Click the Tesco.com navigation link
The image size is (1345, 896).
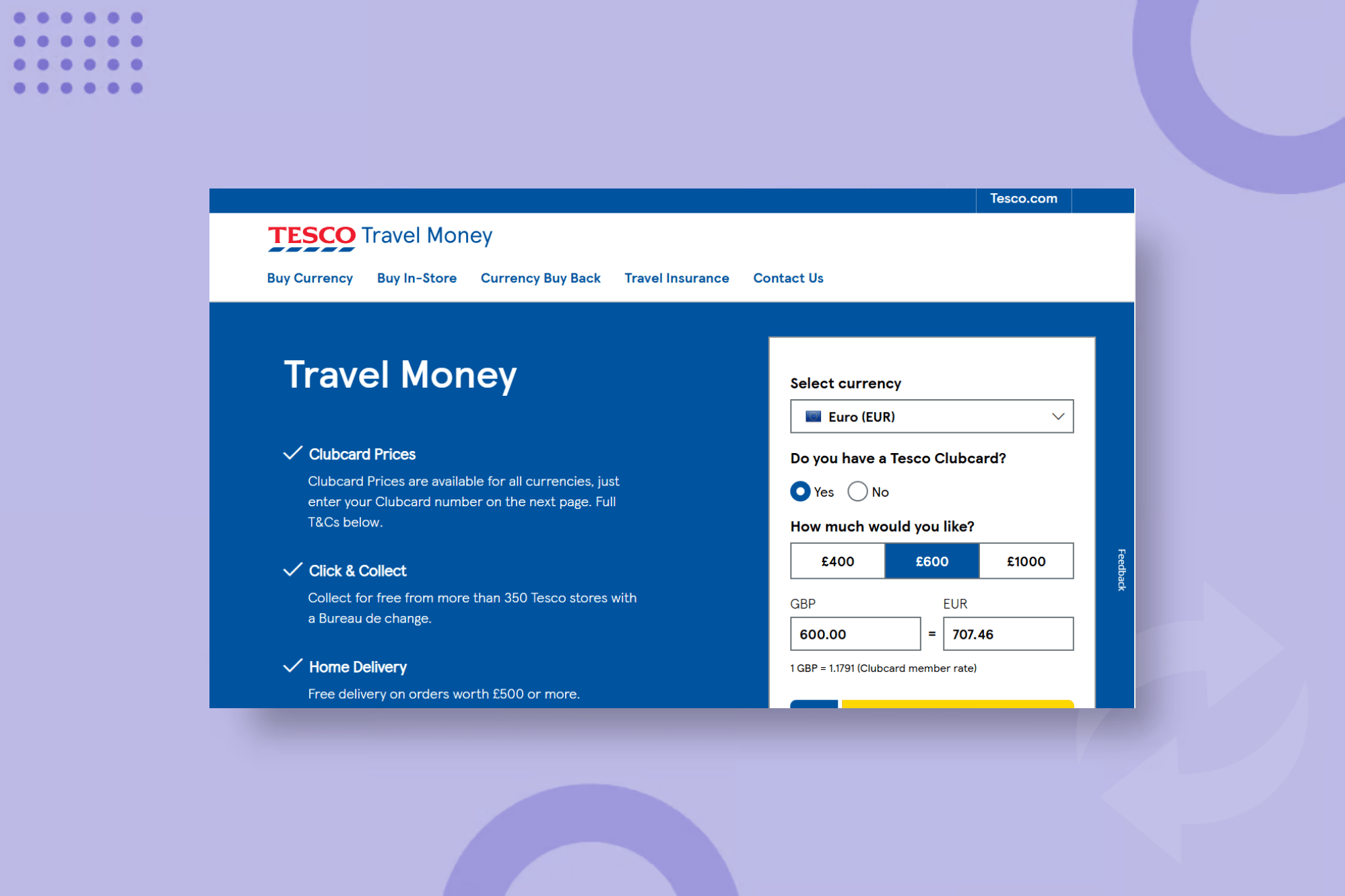click(1022, 199)
